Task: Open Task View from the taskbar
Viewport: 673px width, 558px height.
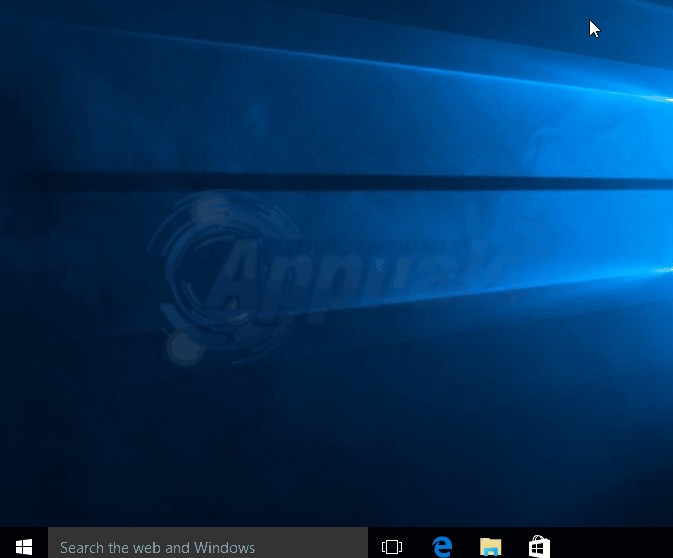Action: [392, 546]
